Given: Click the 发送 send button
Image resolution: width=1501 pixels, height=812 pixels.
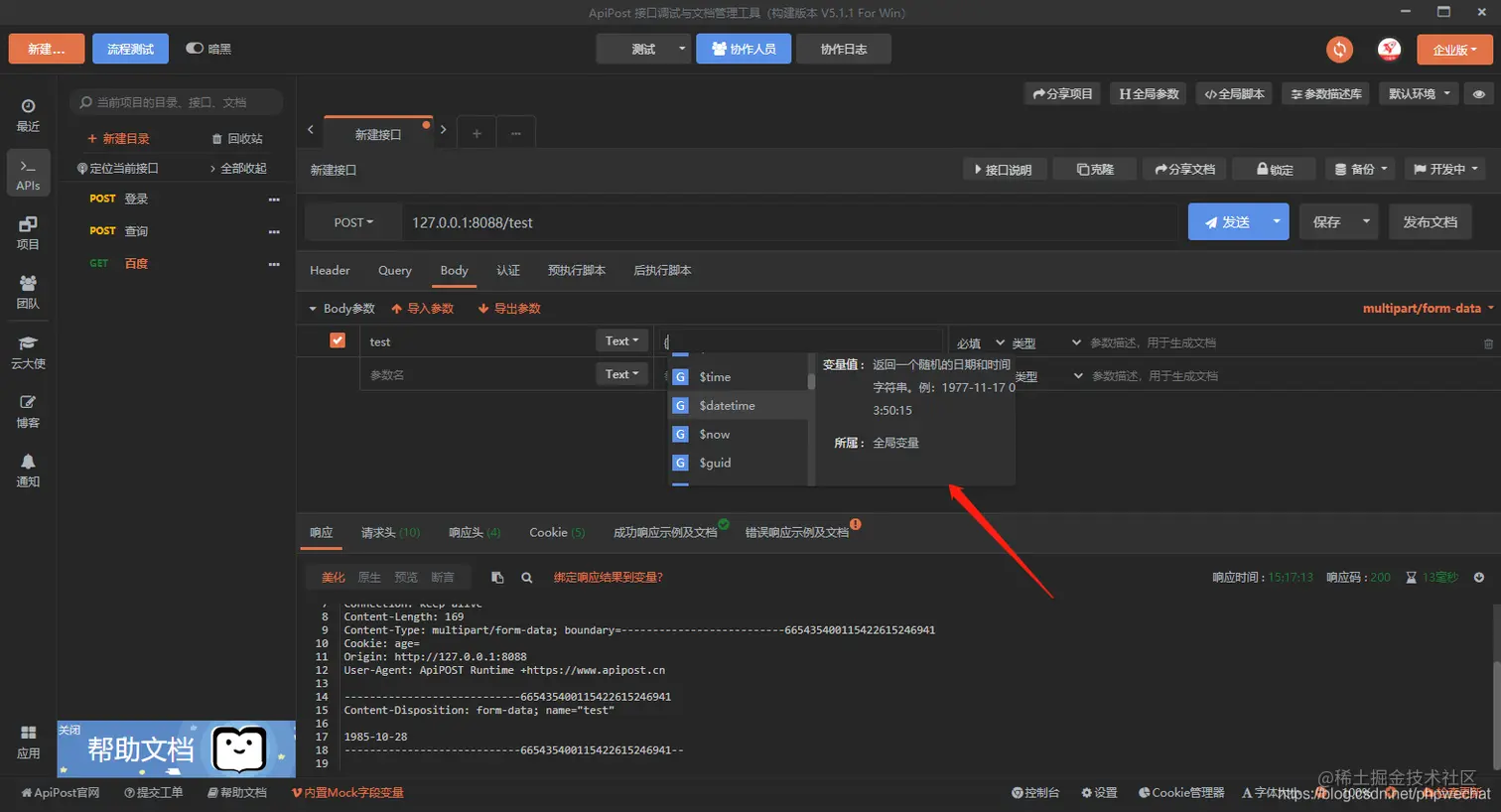Looking at the screenshot, I should coord(1226,221).
